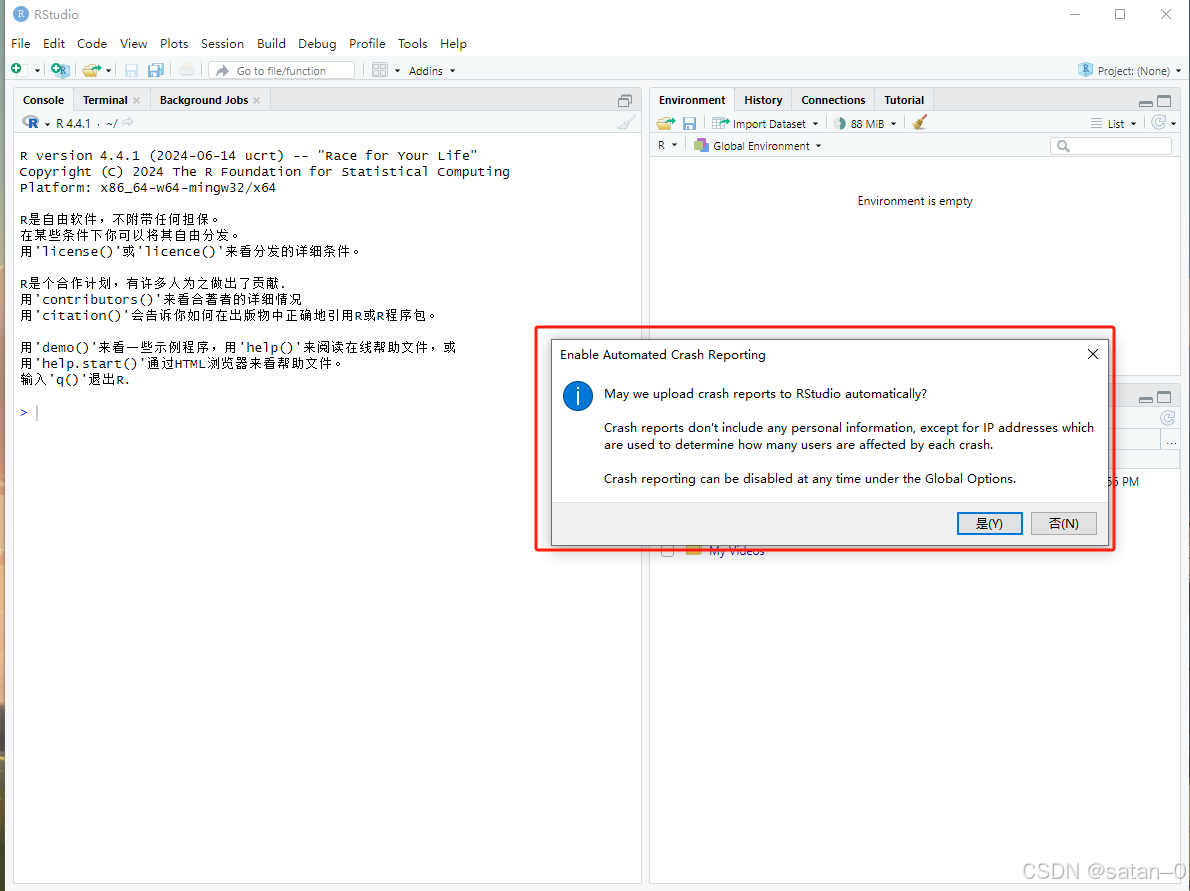Viewport: 1190px width, 891px height.
Task: Switch to the History tab
Action: click(763, 100)
